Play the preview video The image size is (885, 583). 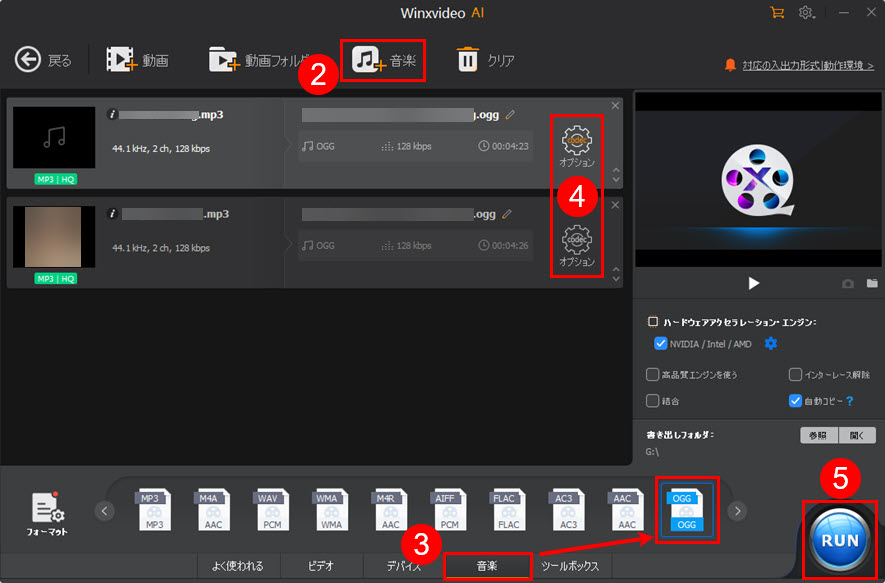pyautogui.click(x=754, y=284)
